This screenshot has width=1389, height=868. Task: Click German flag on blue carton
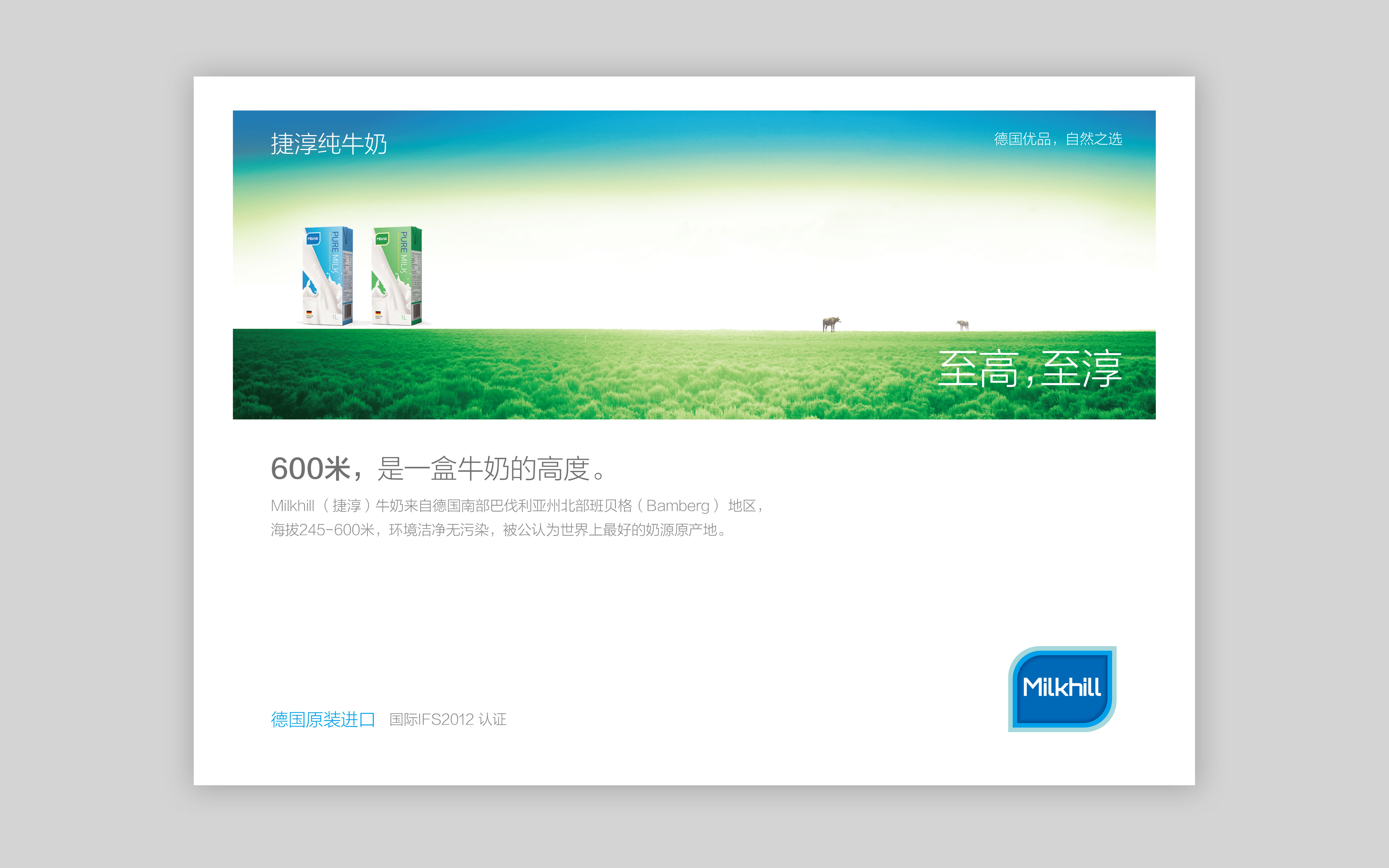[309, 312]
